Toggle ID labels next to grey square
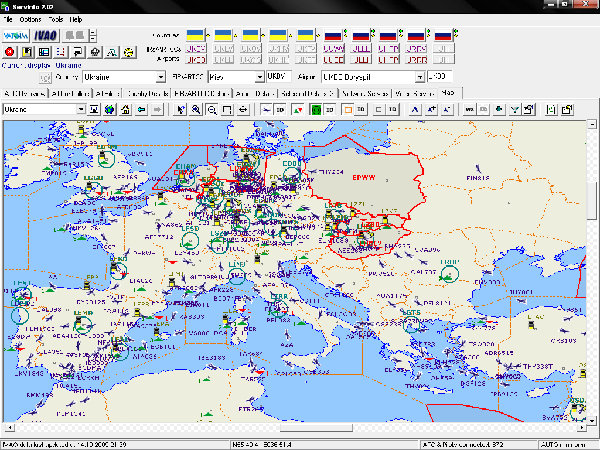 [x=393, y=109]
